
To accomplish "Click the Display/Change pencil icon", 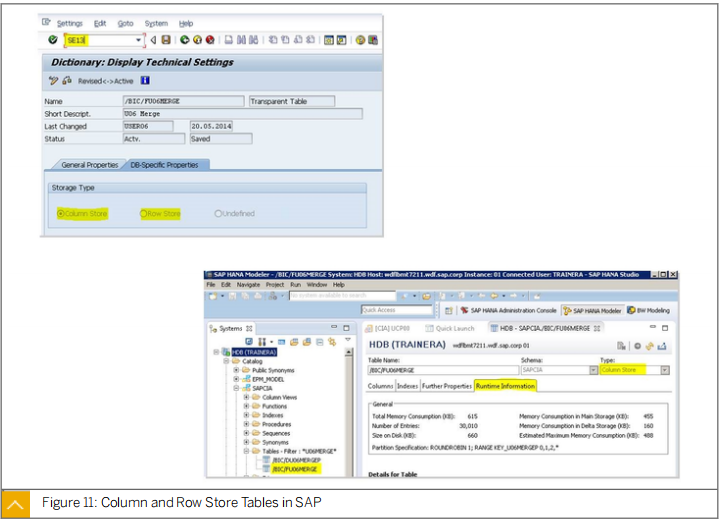I will click(x=53, y=81).
